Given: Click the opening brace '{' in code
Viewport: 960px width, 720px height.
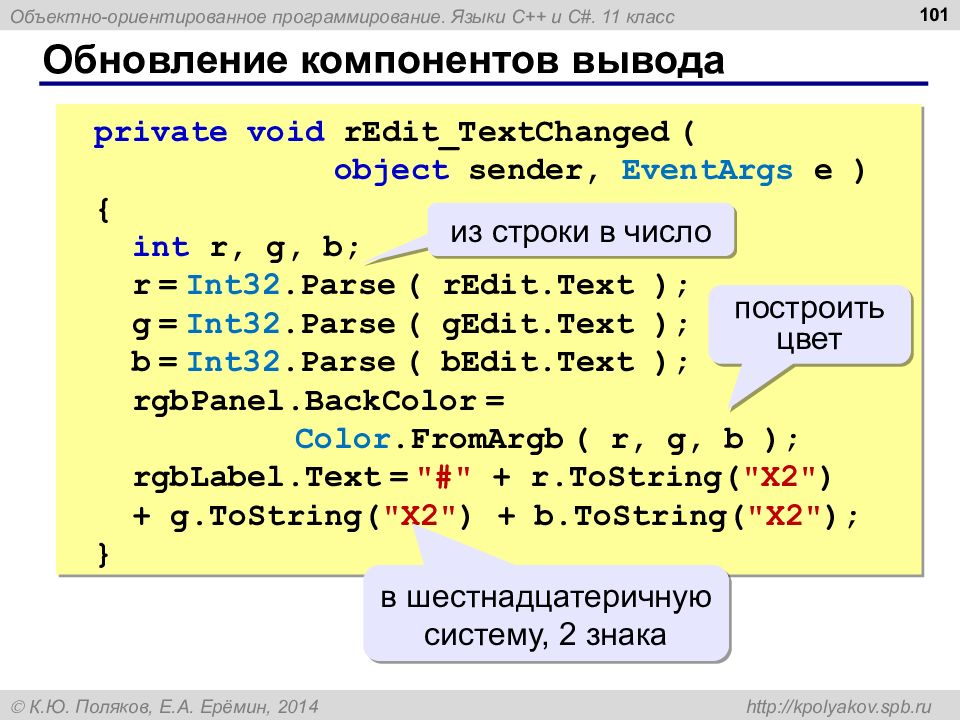Looking at the screenshot, I should 103,210.
